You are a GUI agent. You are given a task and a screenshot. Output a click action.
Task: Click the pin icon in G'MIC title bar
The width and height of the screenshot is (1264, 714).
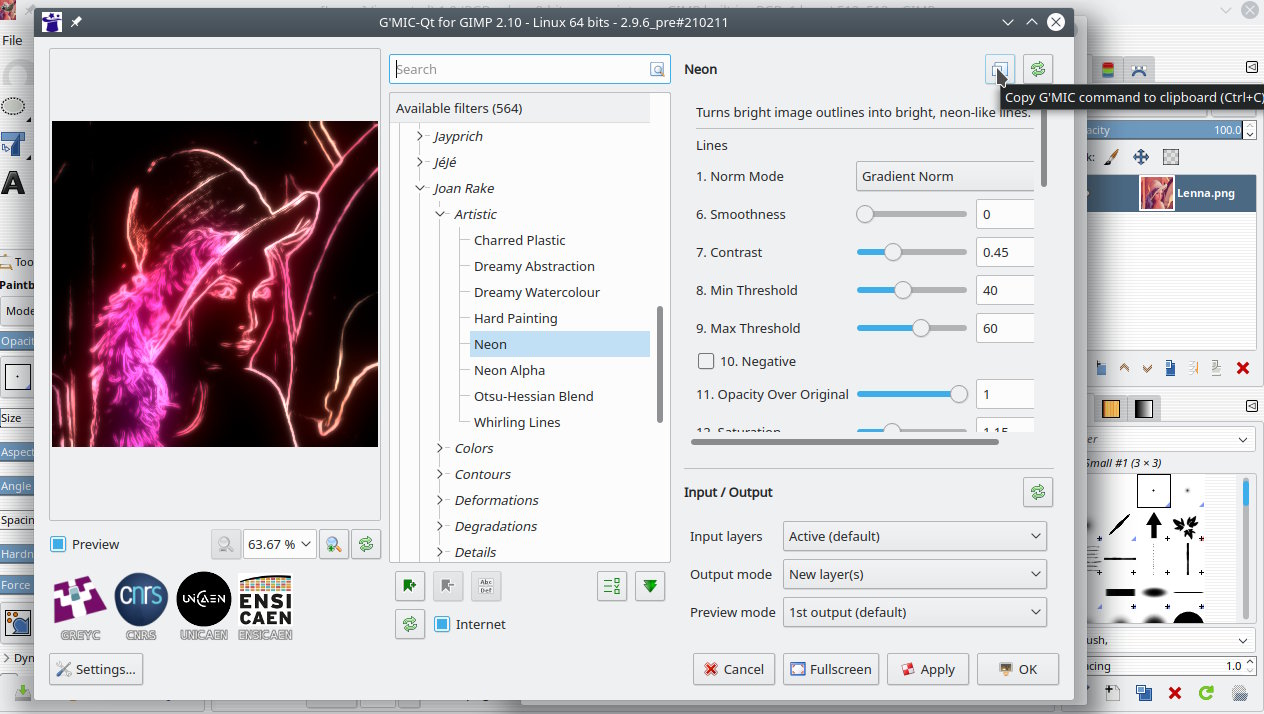pyautogui.click(x=77, y=22)
